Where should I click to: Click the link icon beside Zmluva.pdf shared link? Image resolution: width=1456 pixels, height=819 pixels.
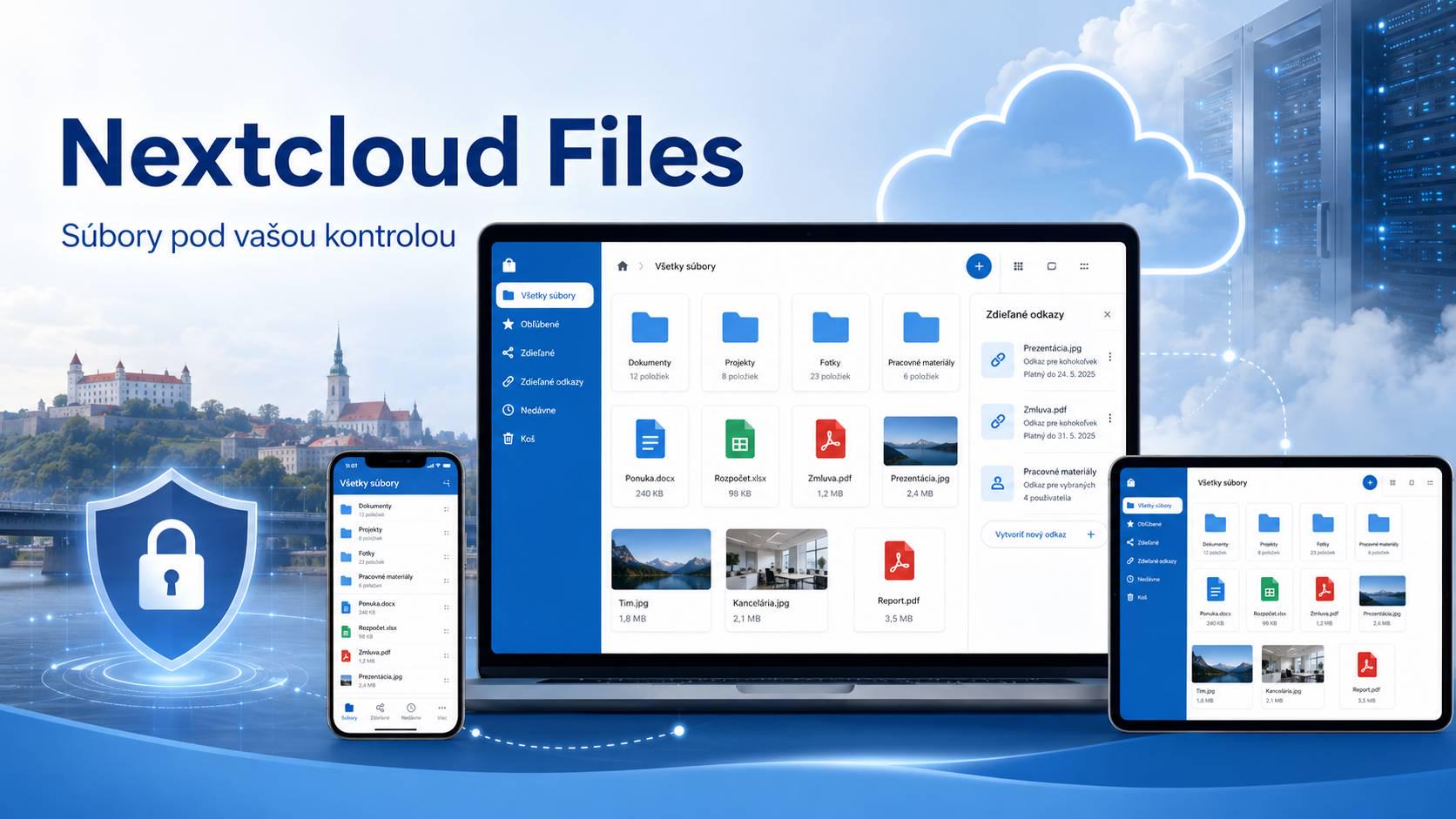[998, 421]
